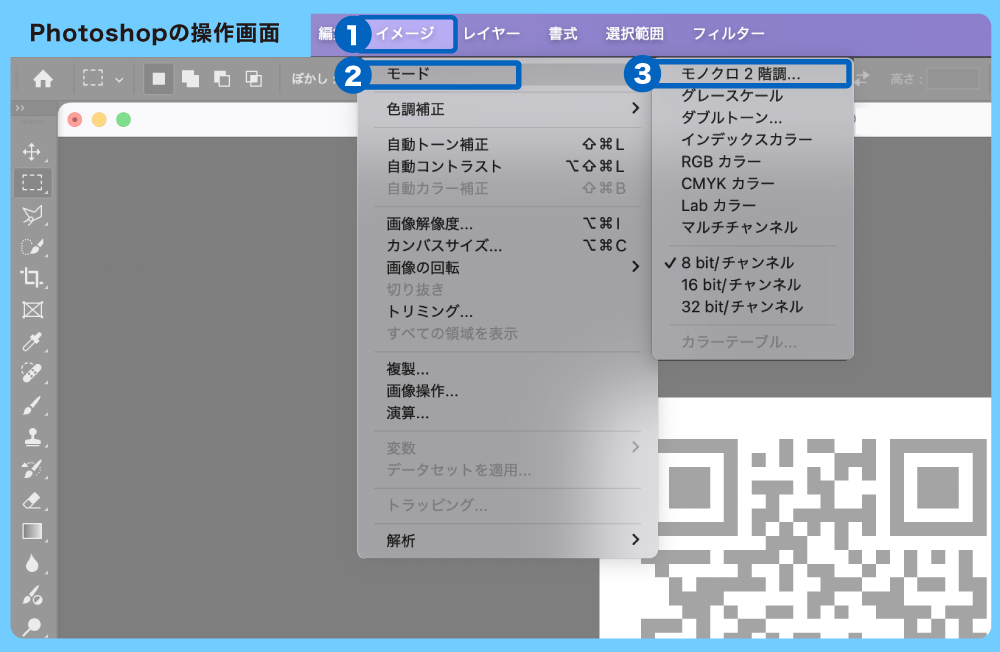
Task: Choose 複製... menu item
Action: 508,369
